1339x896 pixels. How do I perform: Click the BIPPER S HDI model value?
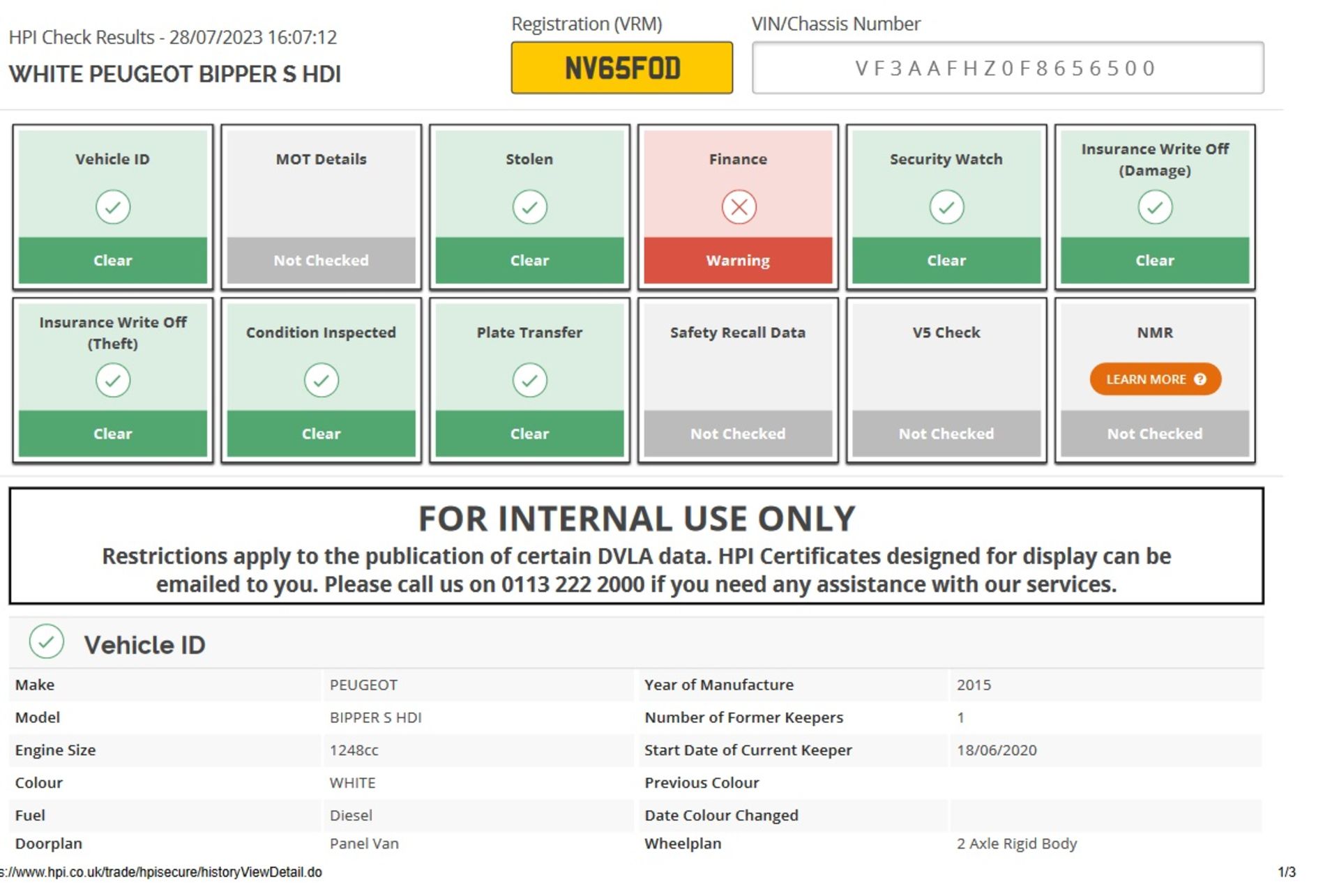tap(375, 717)
